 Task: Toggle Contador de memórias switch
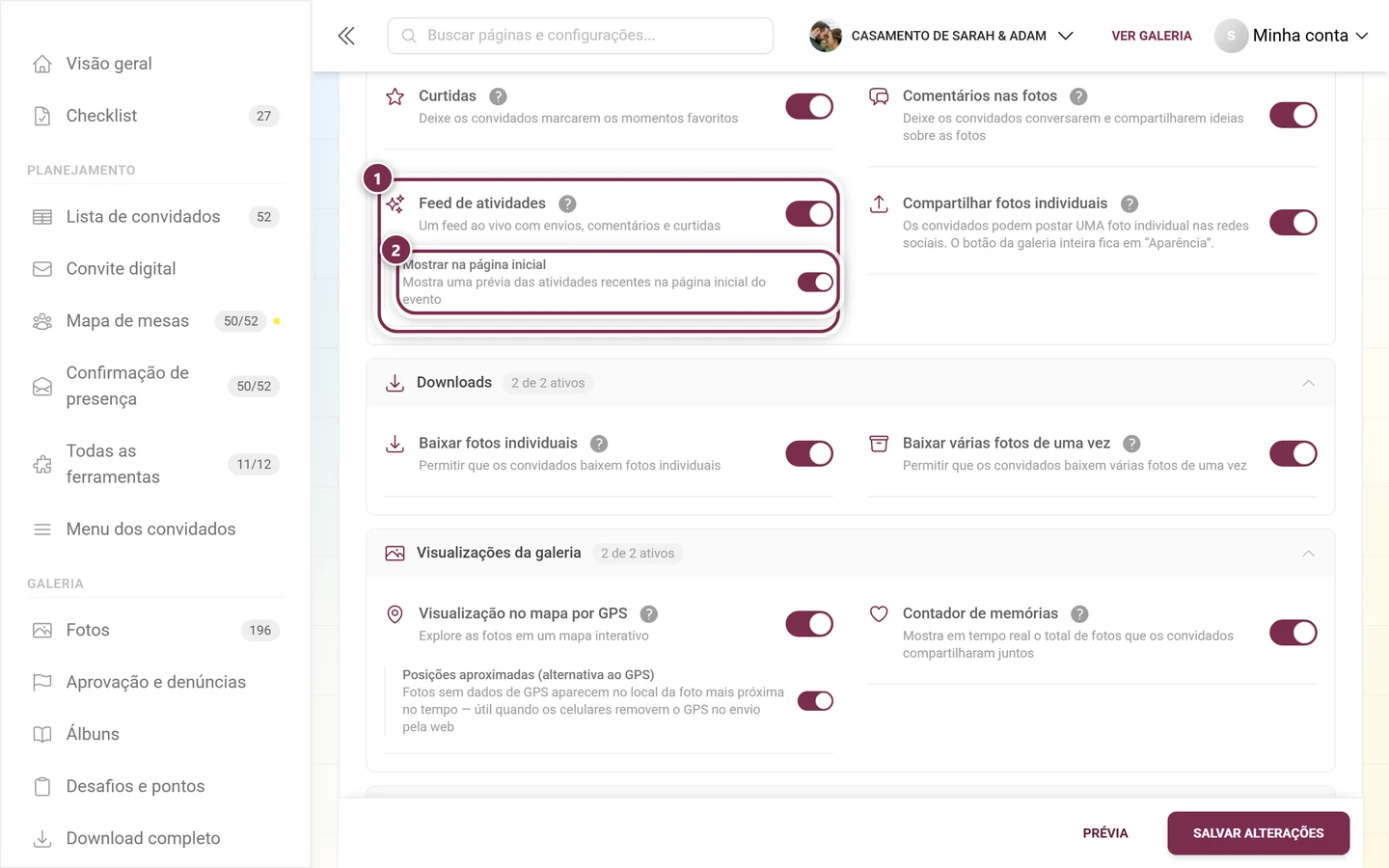point(1294,633)
